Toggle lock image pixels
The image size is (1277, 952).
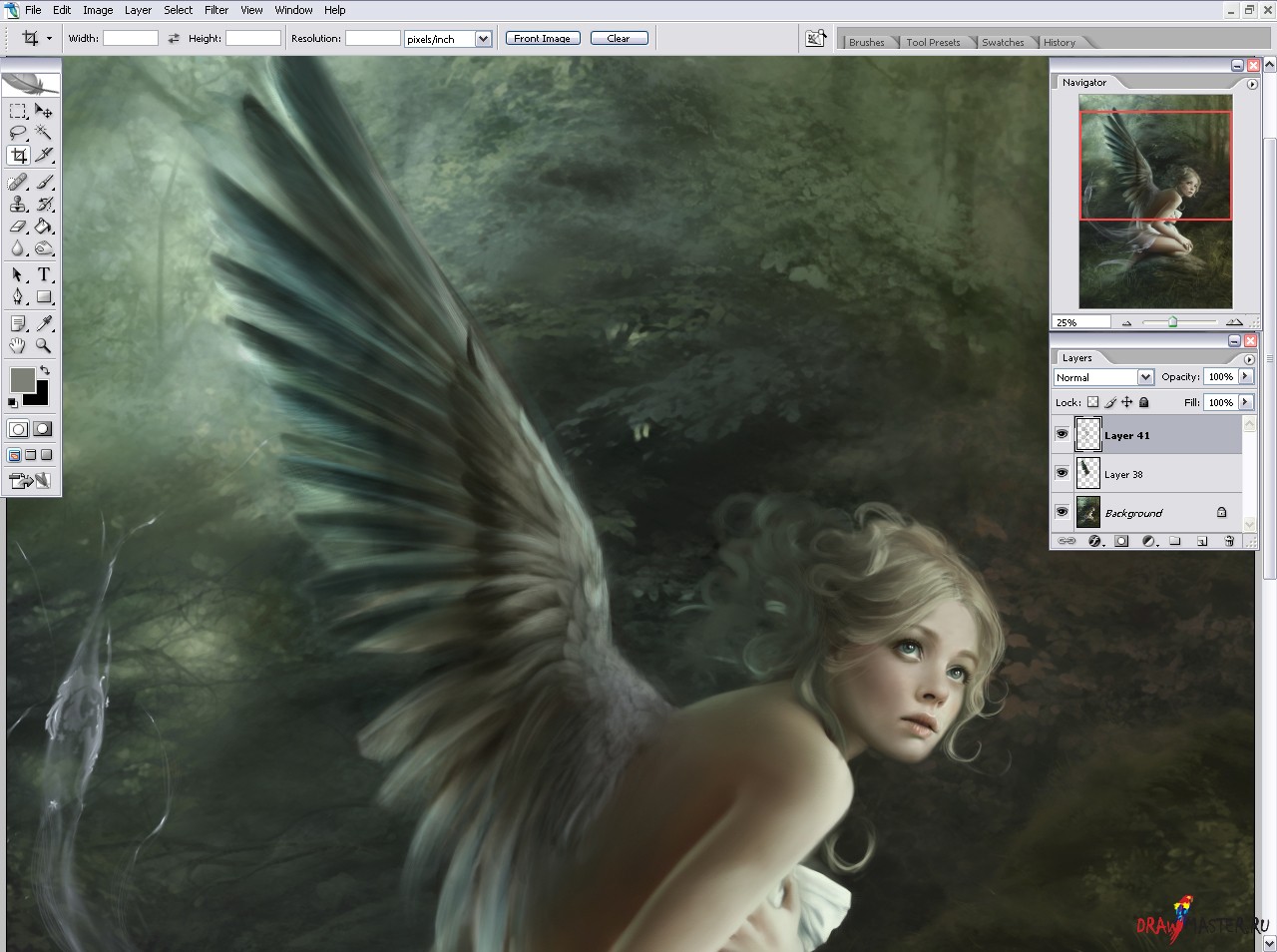1110,402
